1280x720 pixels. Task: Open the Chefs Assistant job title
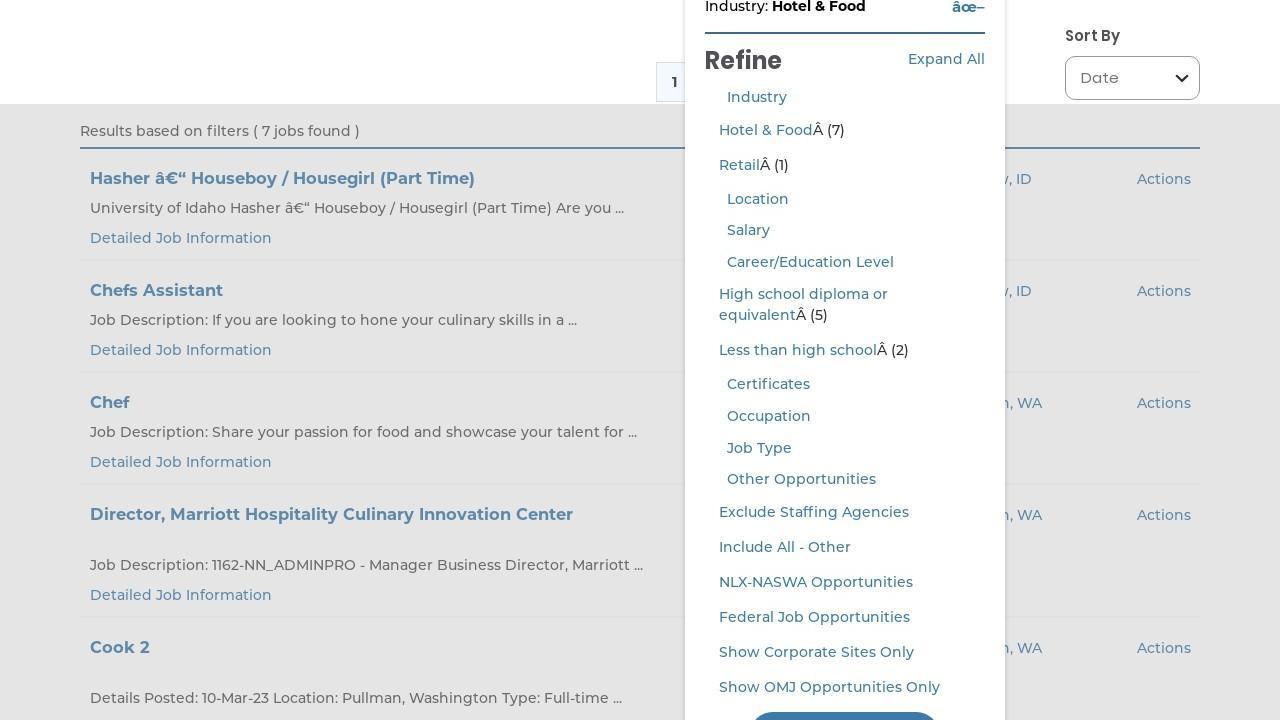[156, 290]
